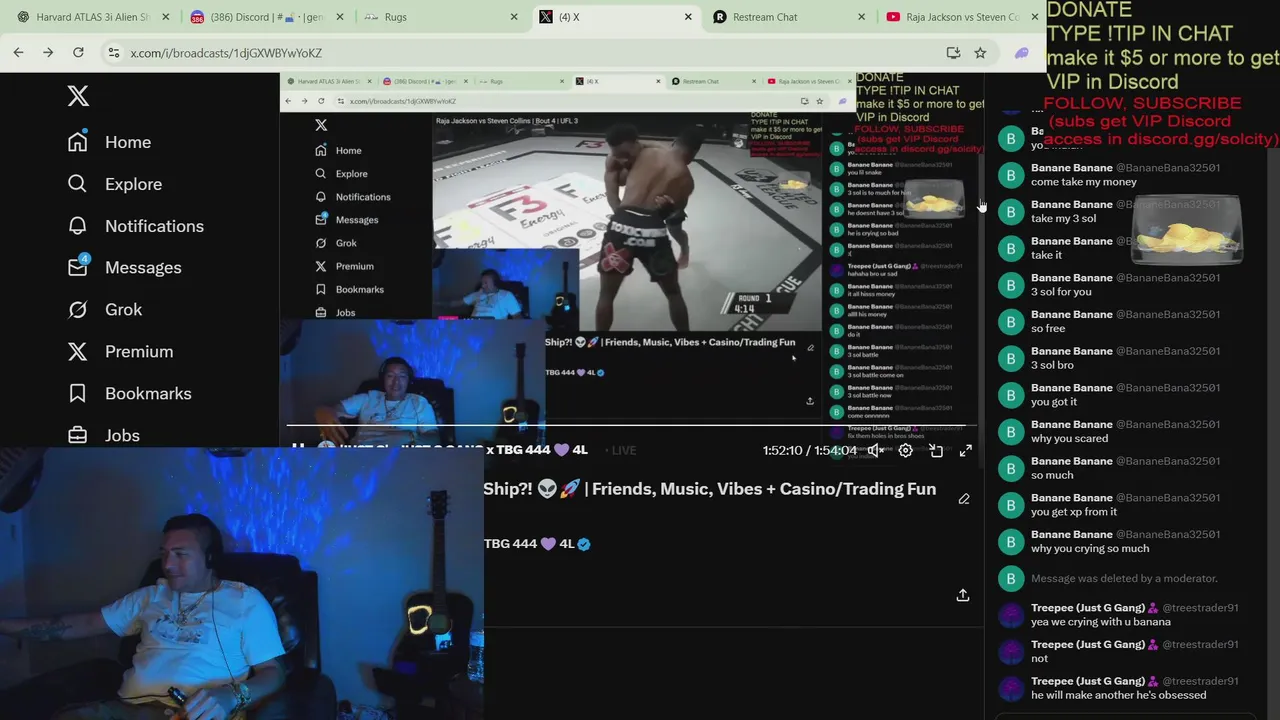Click the message "yea we crying with u banana"

pyautogui.click(x=1101, y=622)
